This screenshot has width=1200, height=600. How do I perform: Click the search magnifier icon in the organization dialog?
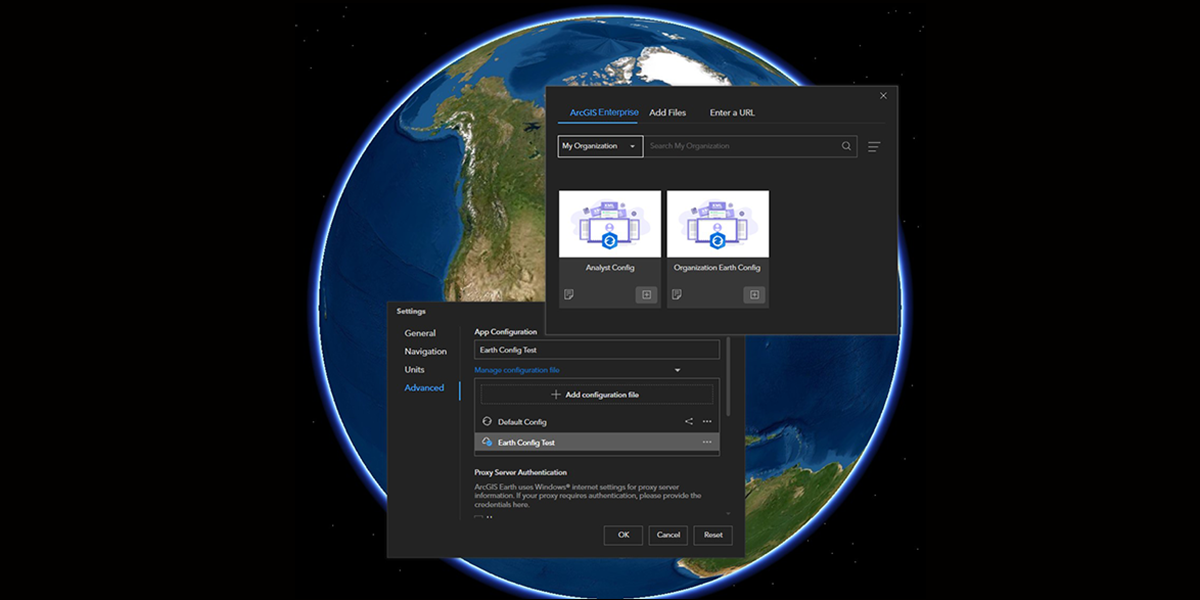point(845,146)
